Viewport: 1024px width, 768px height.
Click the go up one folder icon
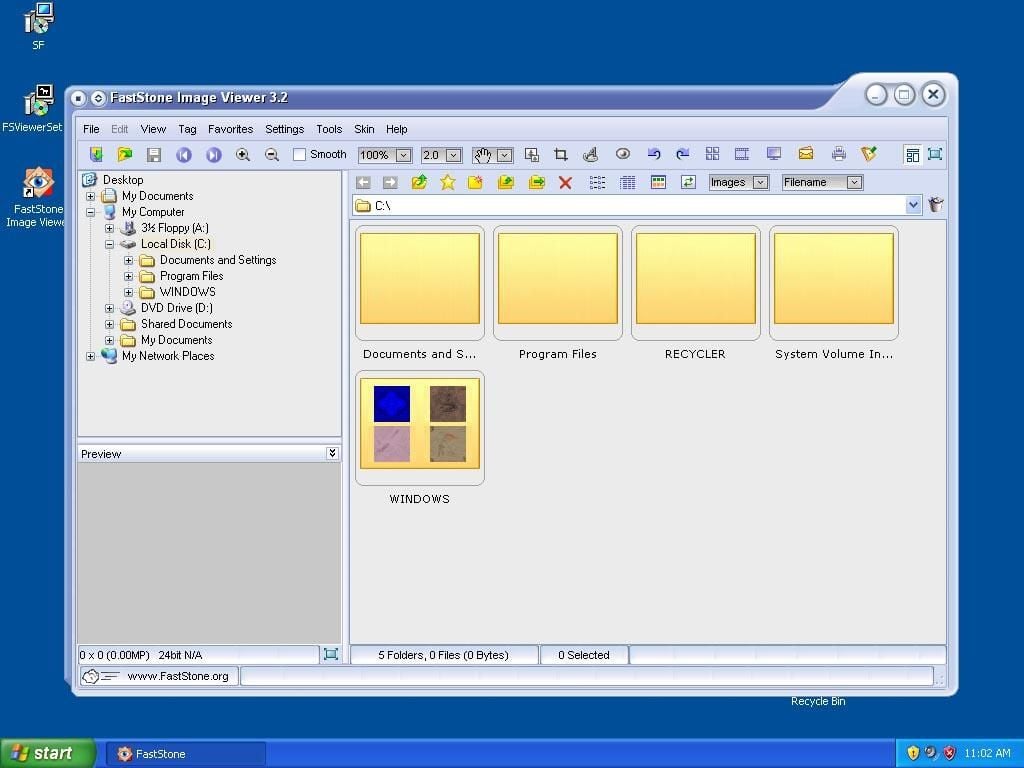pos(419,182)
